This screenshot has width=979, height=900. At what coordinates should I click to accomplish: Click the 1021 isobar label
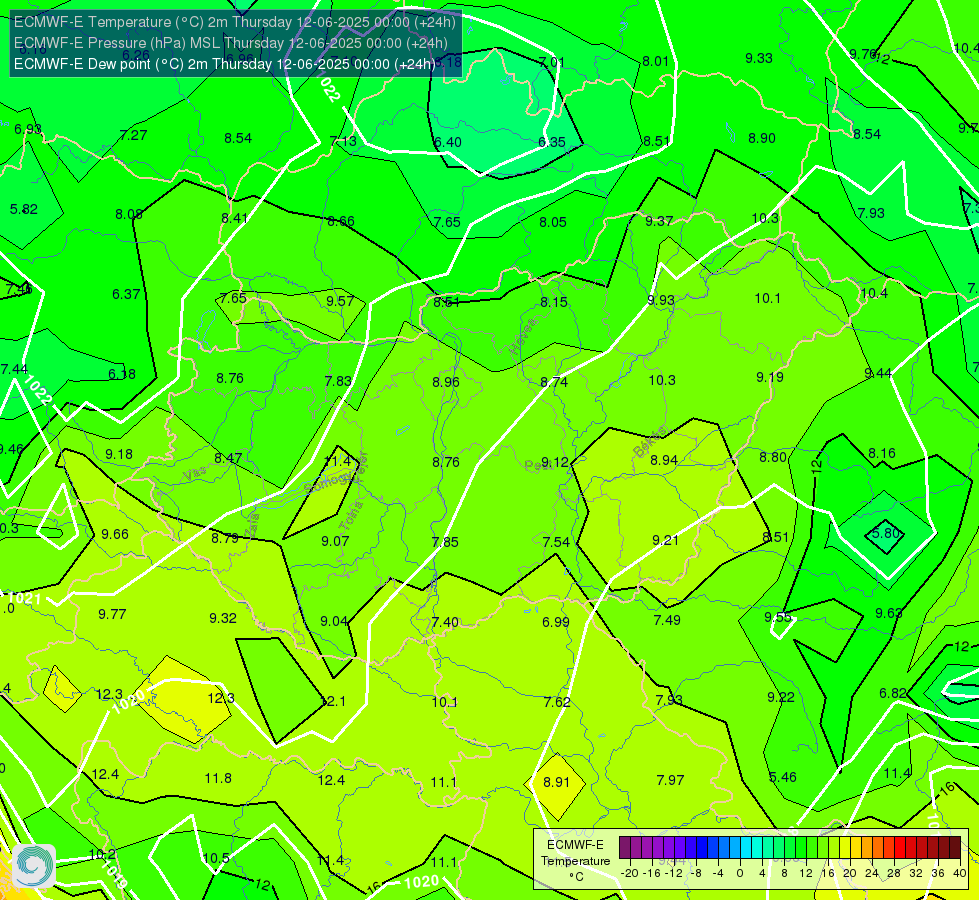(25, 598)
